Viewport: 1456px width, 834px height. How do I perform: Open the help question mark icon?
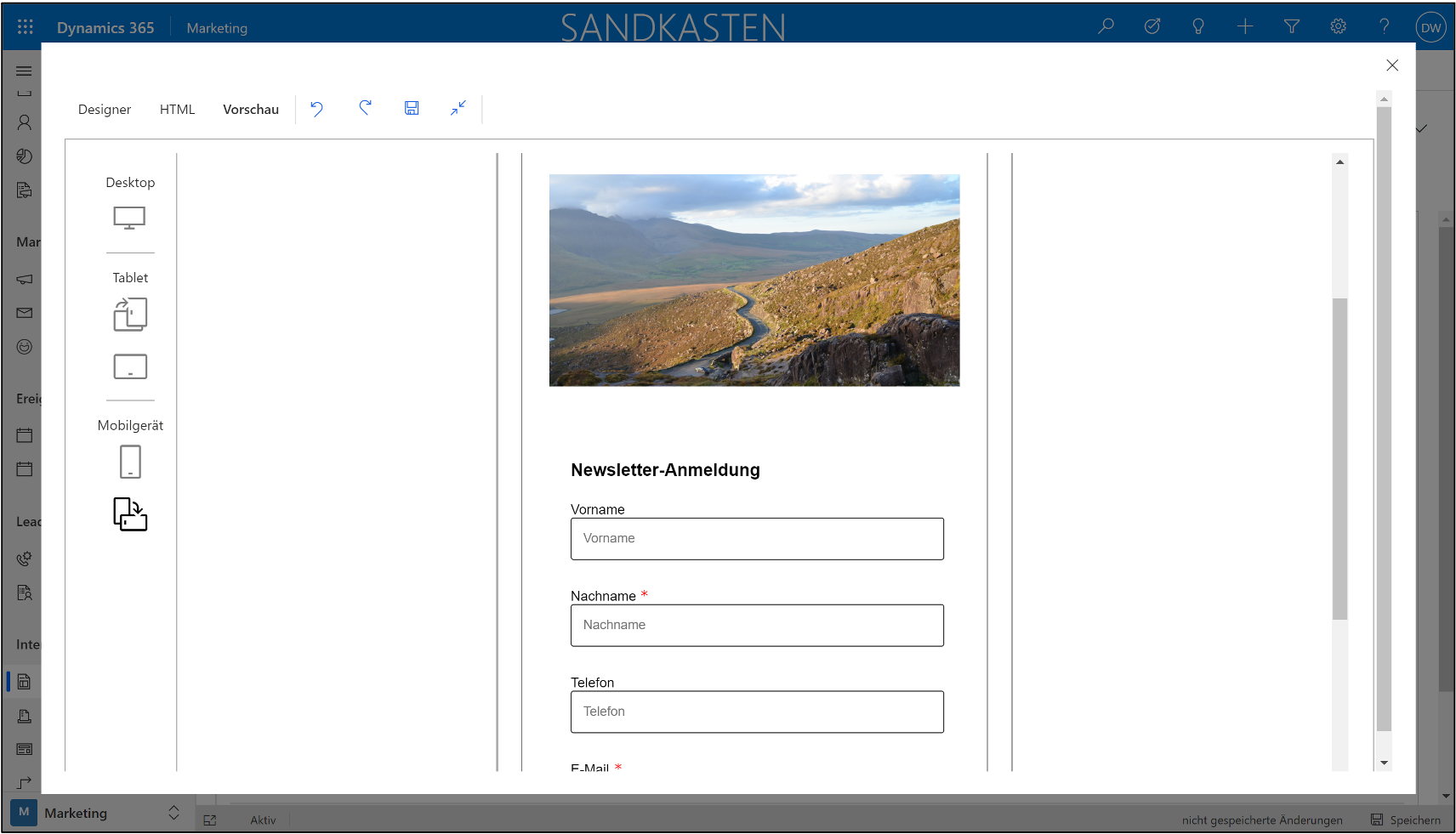point(1385,26)
